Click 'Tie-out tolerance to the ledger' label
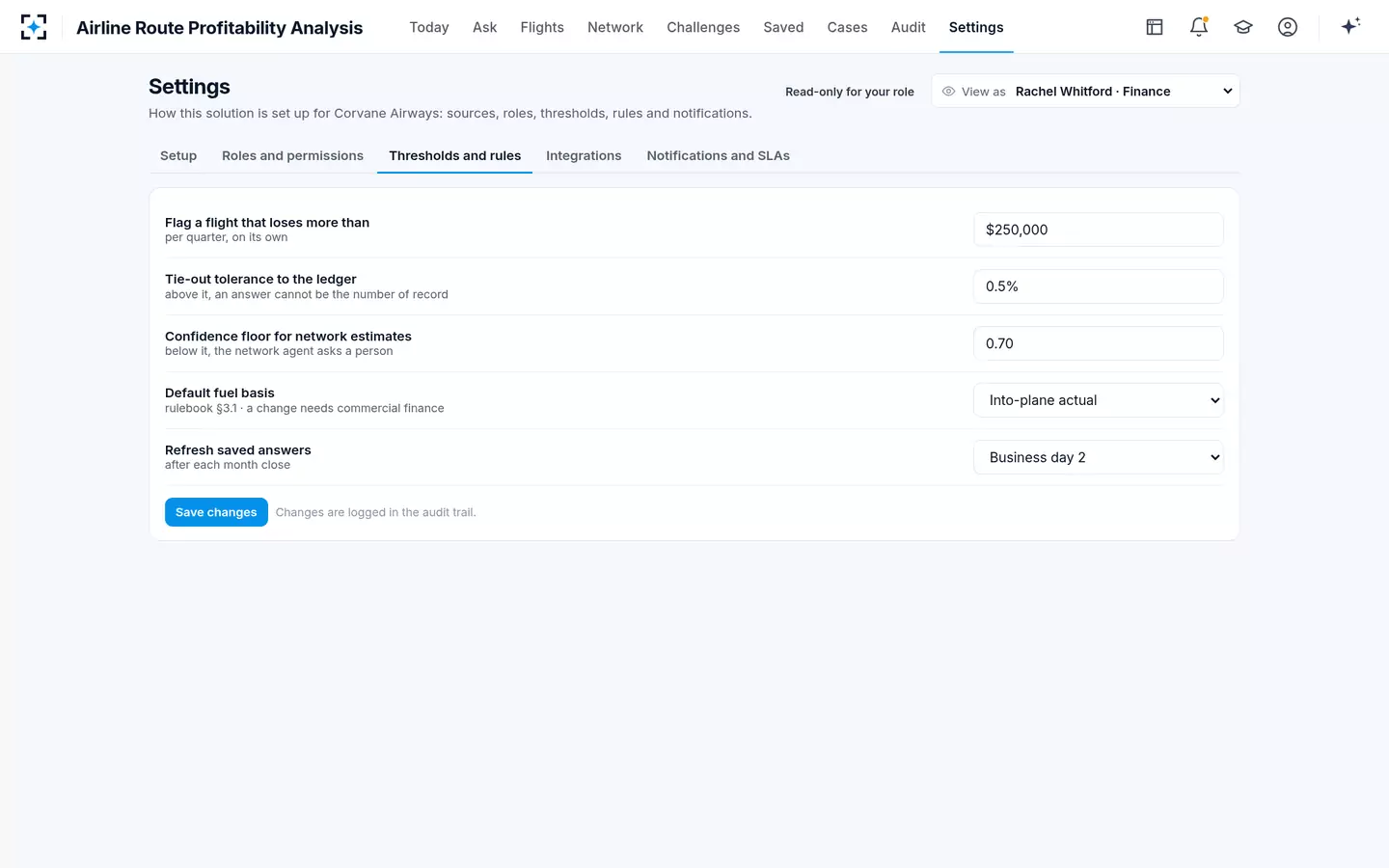 click(x=260, y=280)
